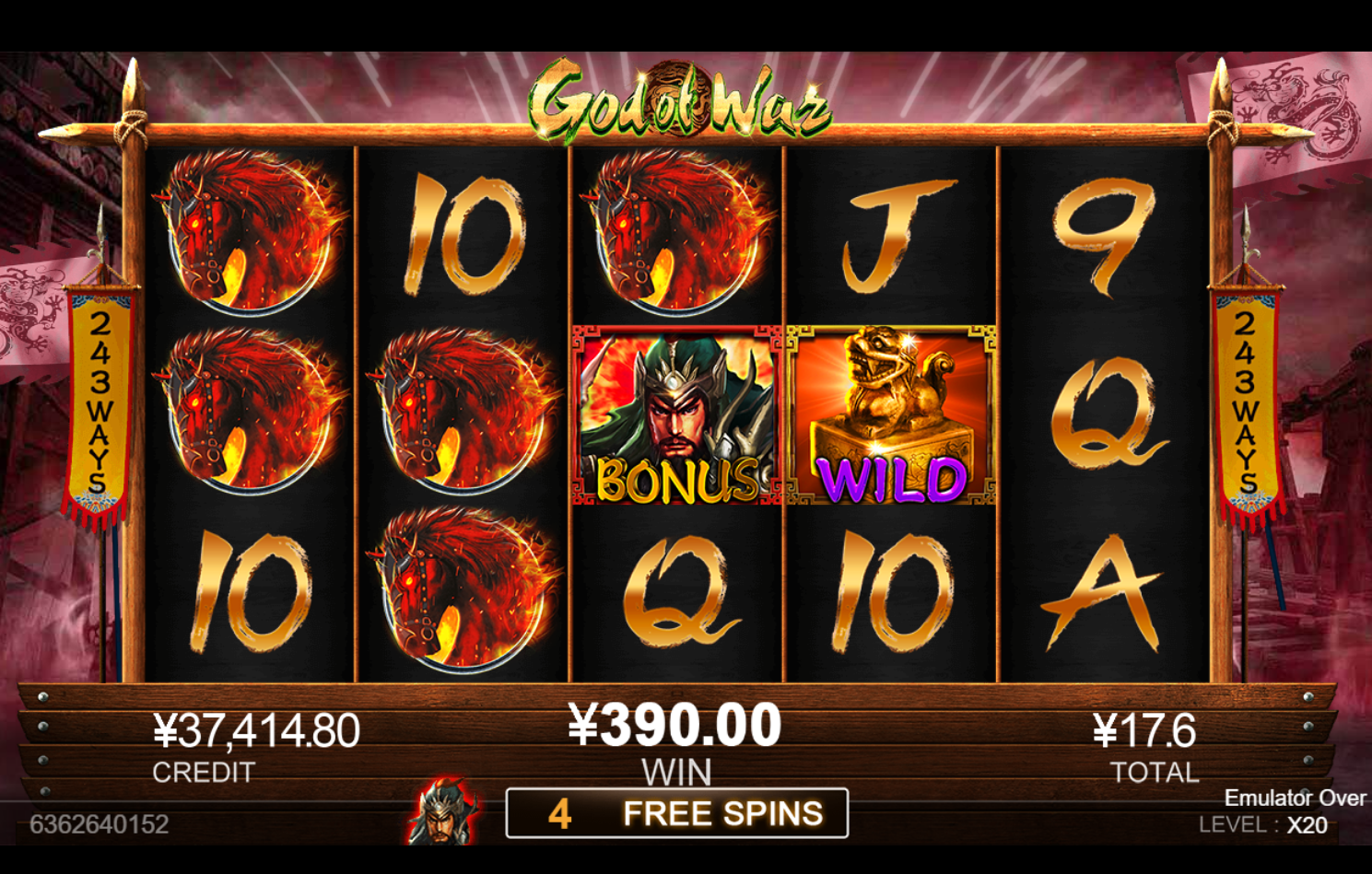Click the ¥390.00 WIN amount
Image resolution: width=1372 pixels, height=874 pixels.
pos(675,726)
